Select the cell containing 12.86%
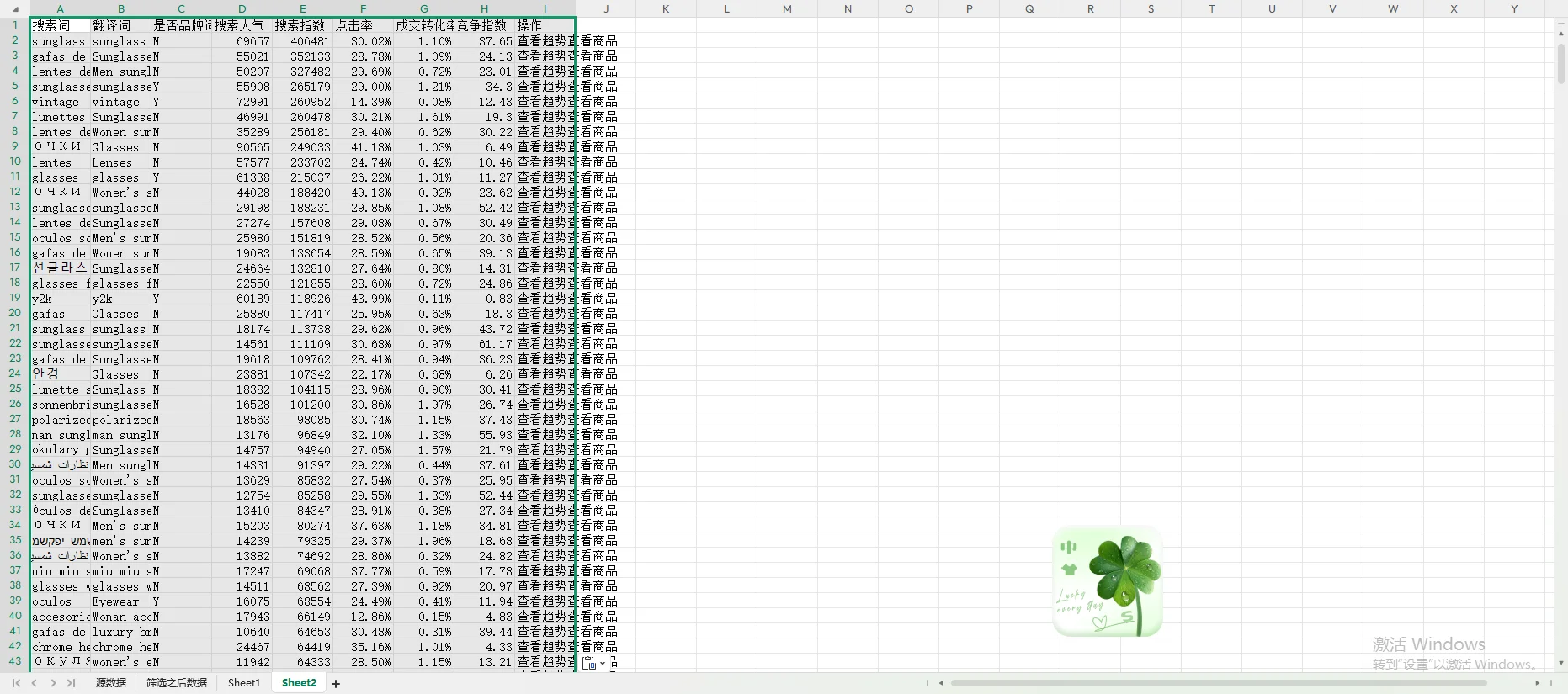This screenshot has width=1568, height=694. point(363,617)
